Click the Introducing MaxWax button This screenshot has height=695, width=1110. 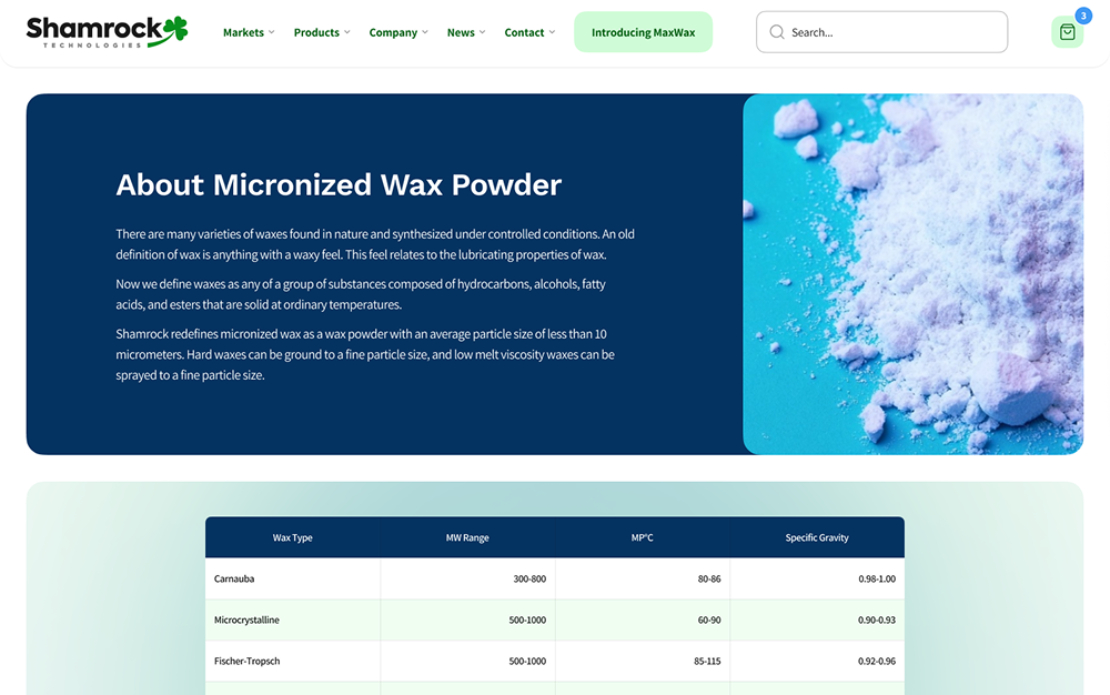(x=643, y=32)
